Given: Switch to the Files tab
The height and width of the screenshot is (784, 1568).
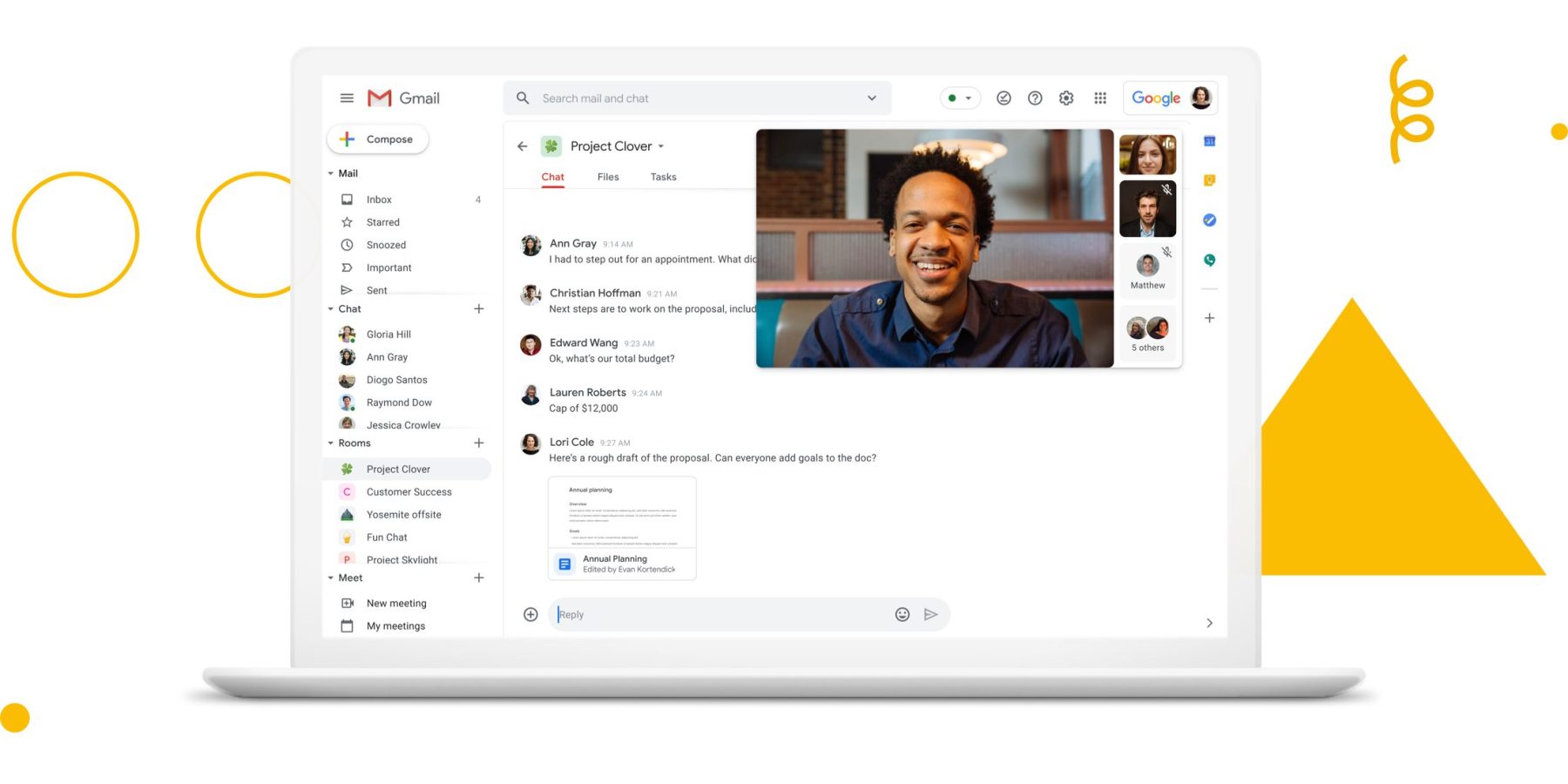Looking at the screenshot, I should 607,177.
